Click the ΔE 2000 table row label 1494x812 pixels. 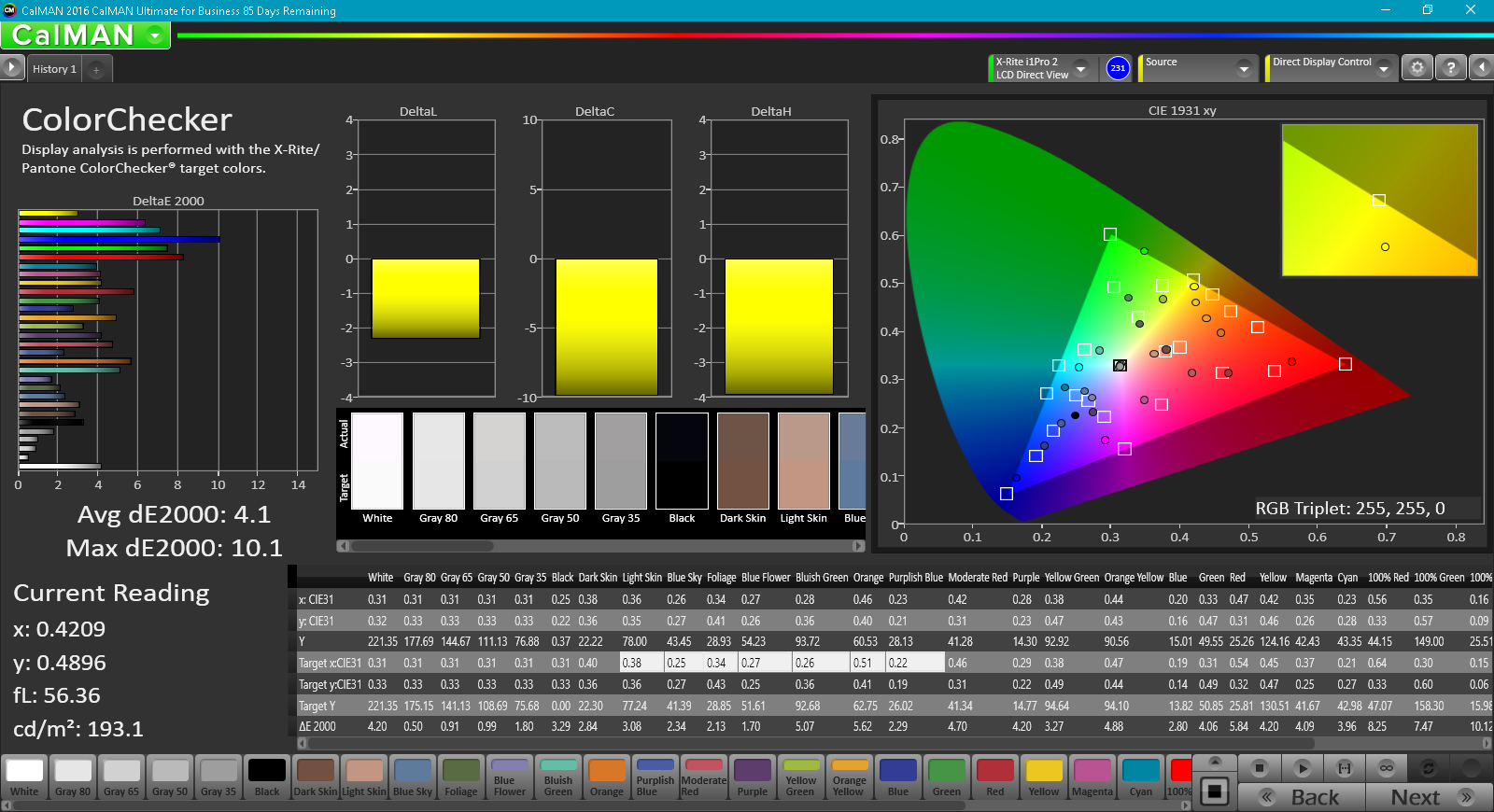click(317, 726)
